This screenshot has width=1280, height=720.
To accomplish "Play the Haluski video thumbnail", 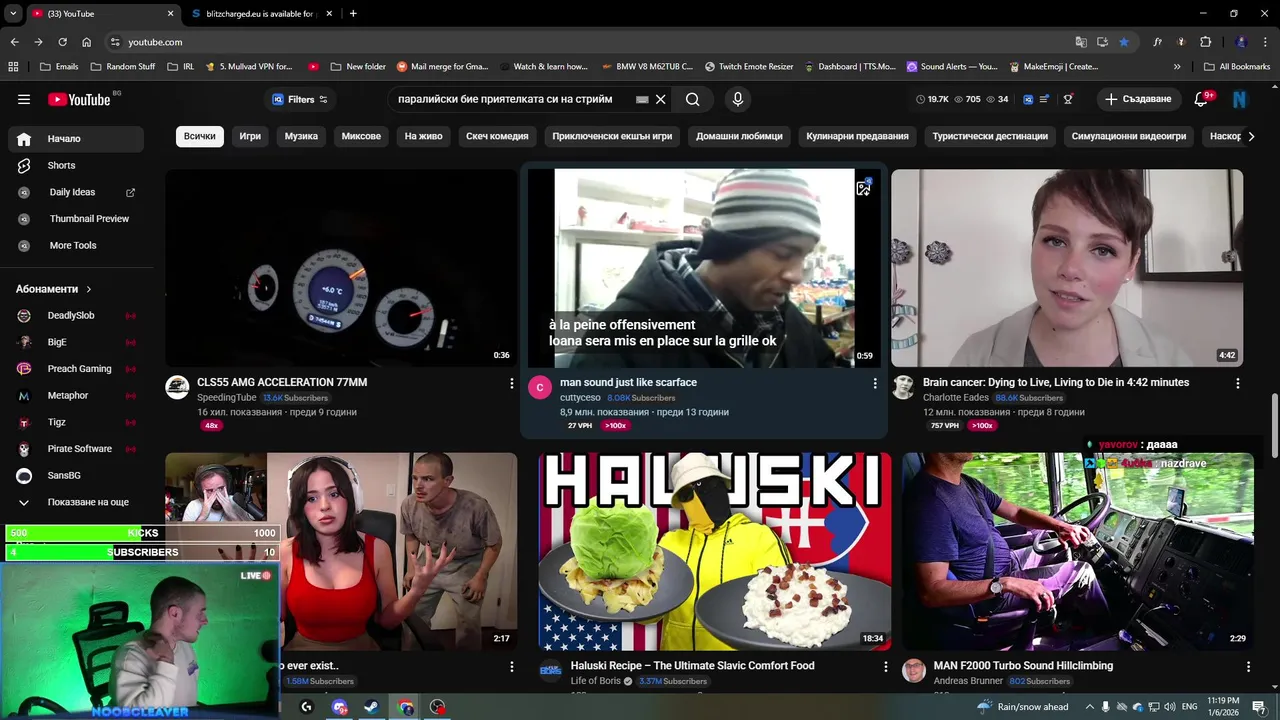I will (714, 551).
